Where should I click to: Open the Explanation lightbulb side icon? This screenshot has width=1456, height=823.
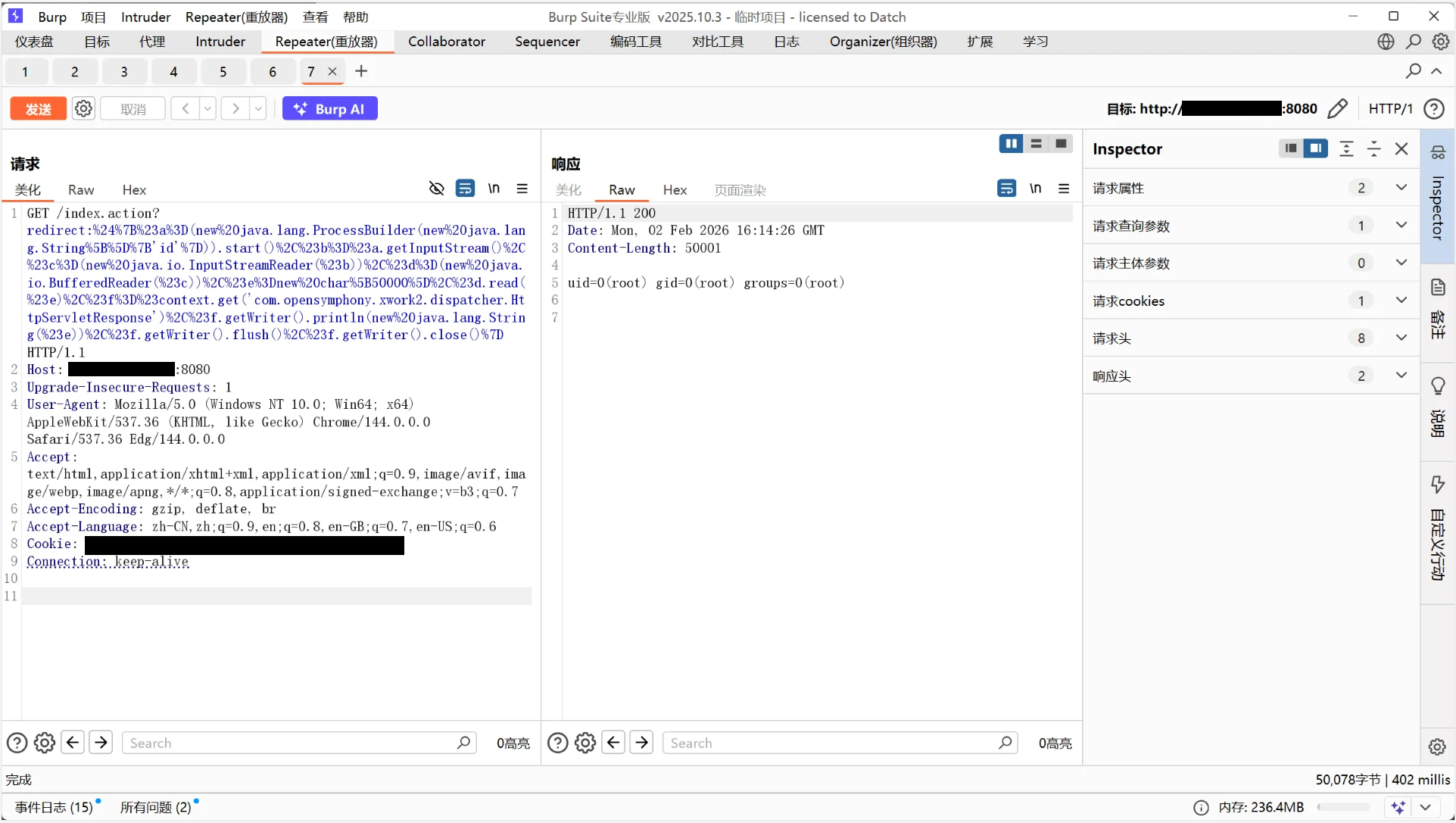coord(1438,386)
